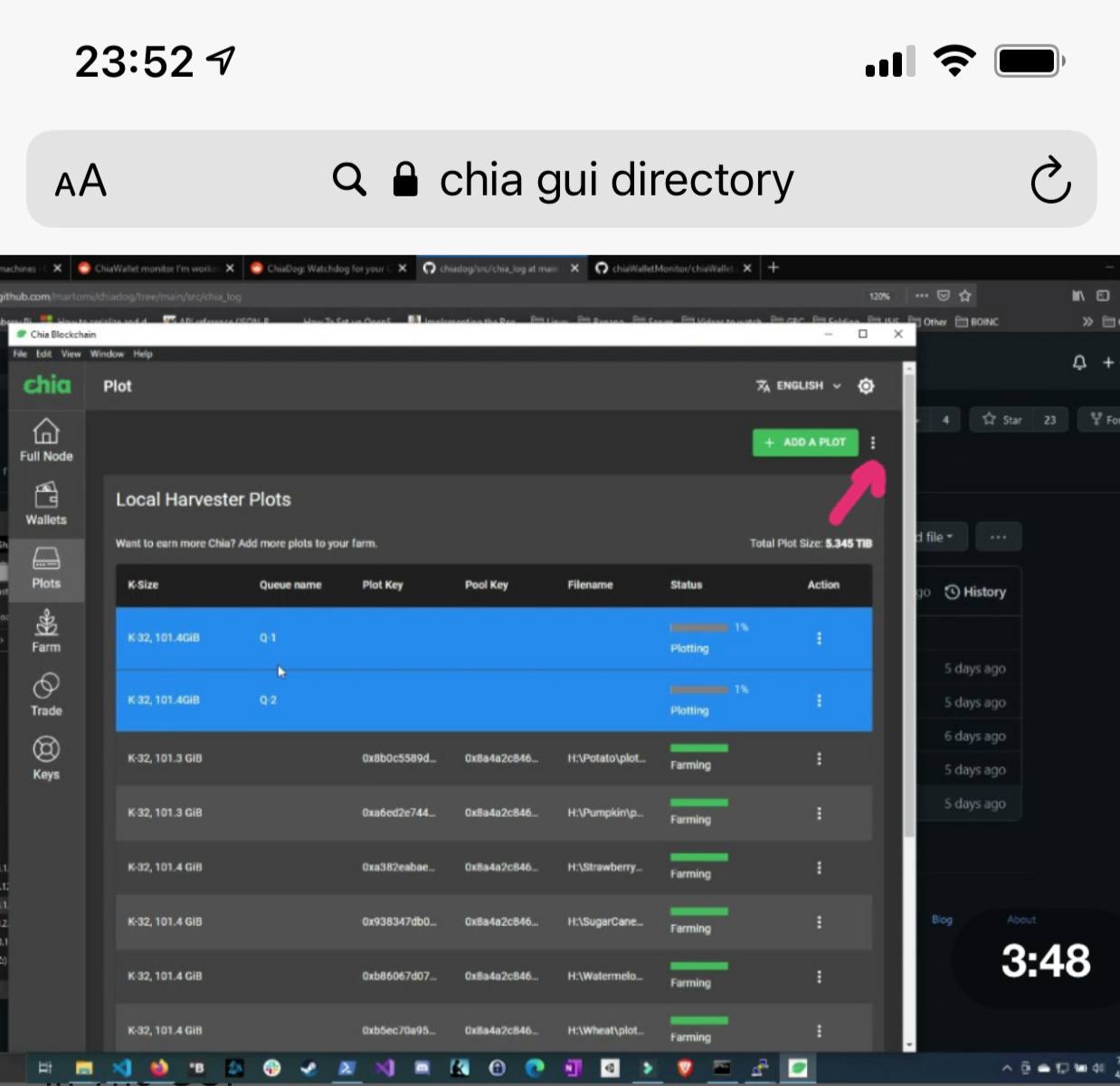
Task: Show hidden system tray icons chevron
Action: point(1006,1068)
